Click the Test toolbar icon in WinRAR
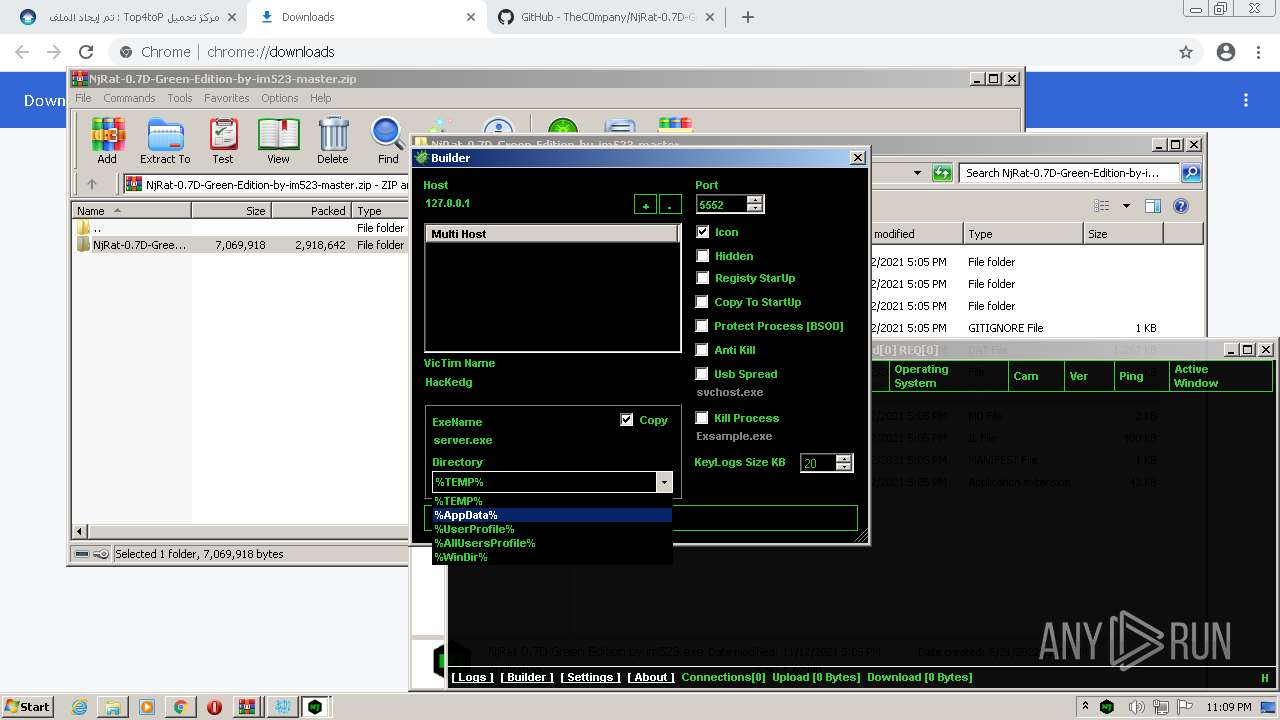 pos(223,140)
